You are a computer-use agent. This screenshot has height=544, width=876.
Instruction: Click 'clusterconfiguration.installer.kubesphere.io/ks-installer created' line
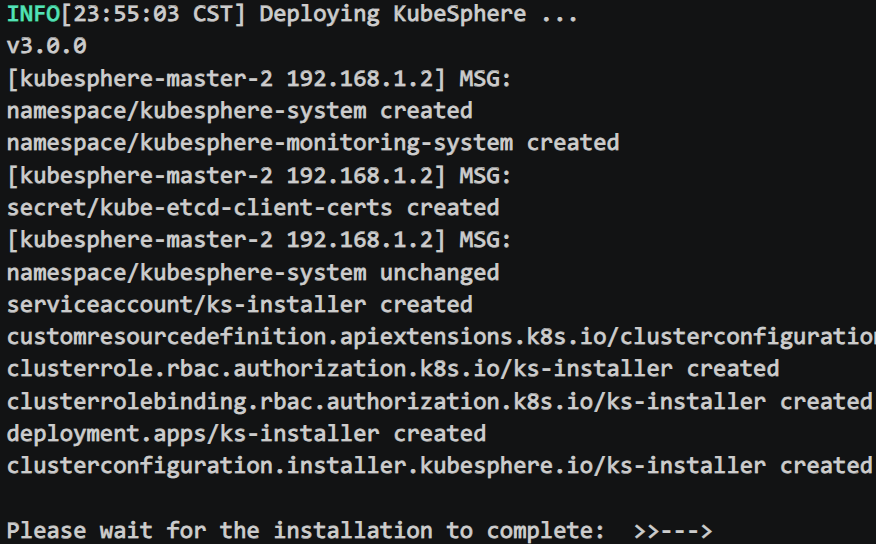(x=440, y=466)
